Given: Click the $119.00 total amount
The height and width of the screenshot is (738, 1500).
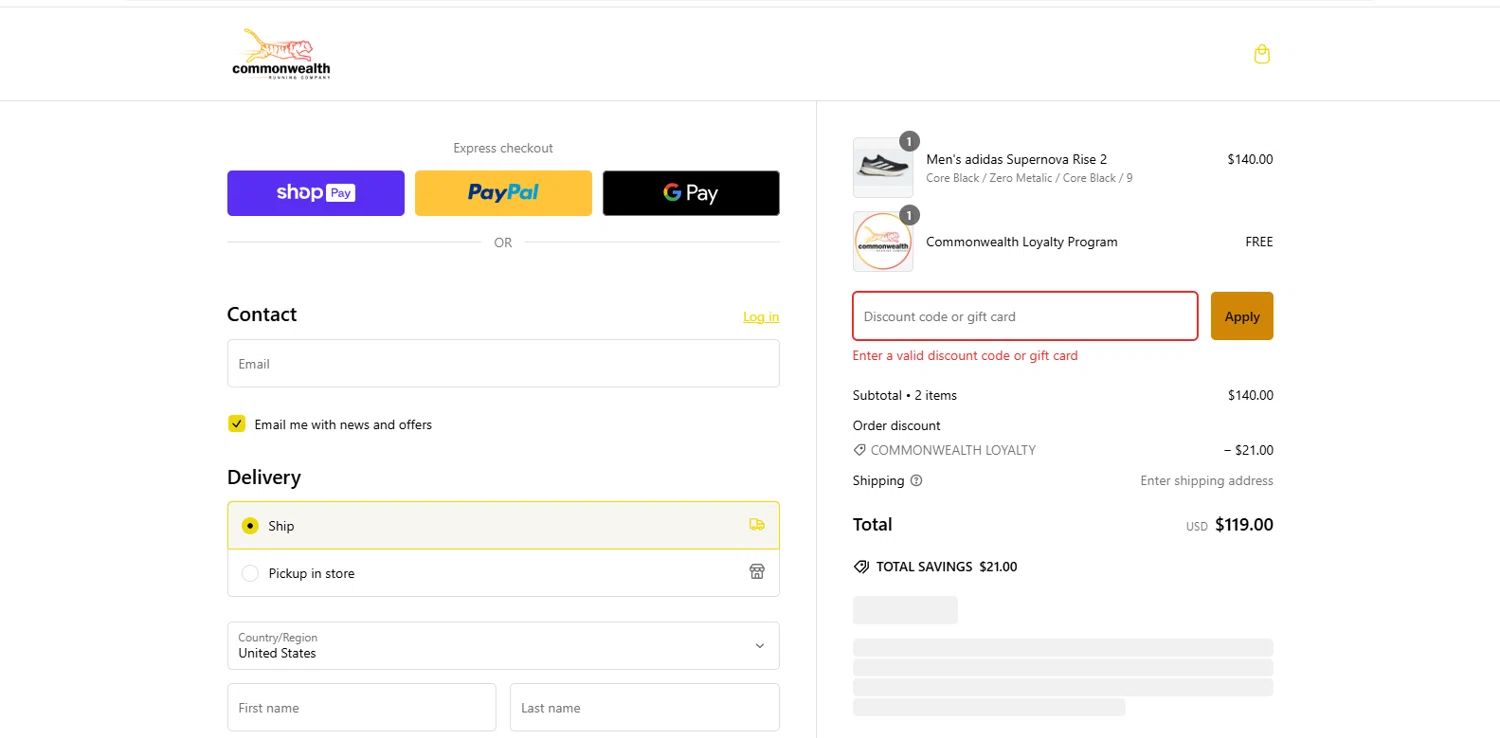Looking at the screenshot, I should click(1244, 524).
